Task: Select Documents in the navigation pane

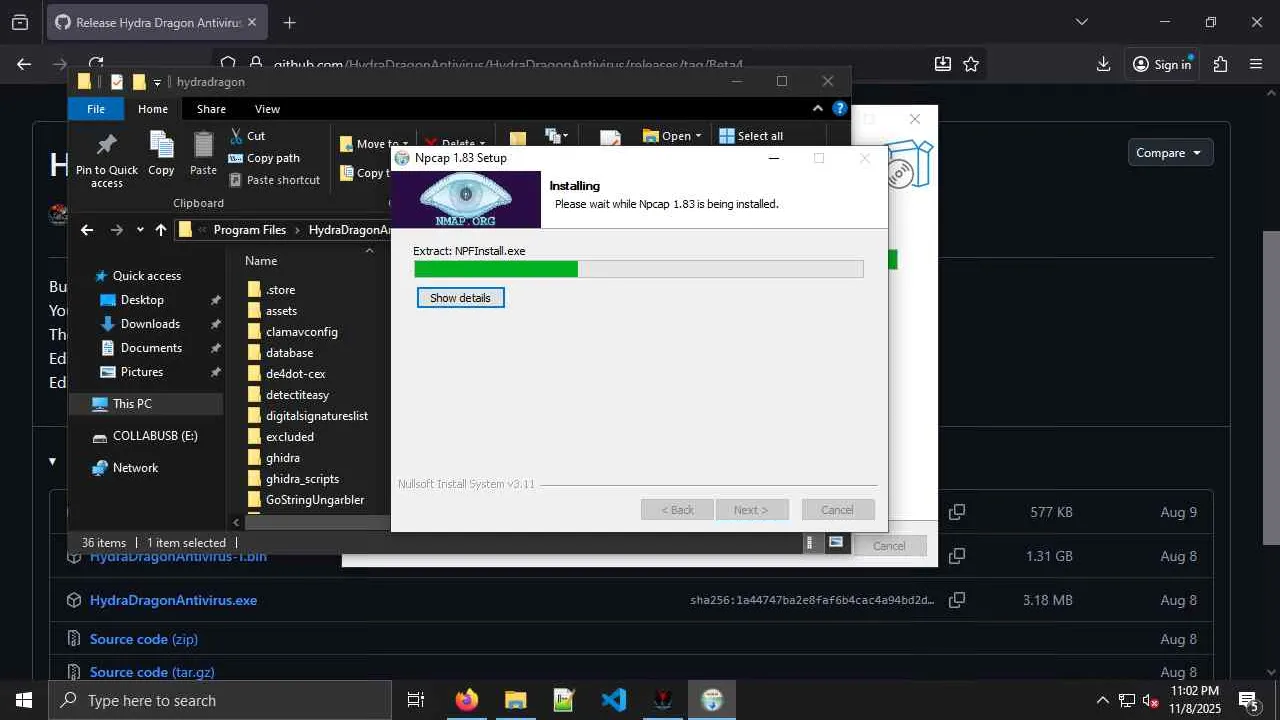Action: click(151, 348)
